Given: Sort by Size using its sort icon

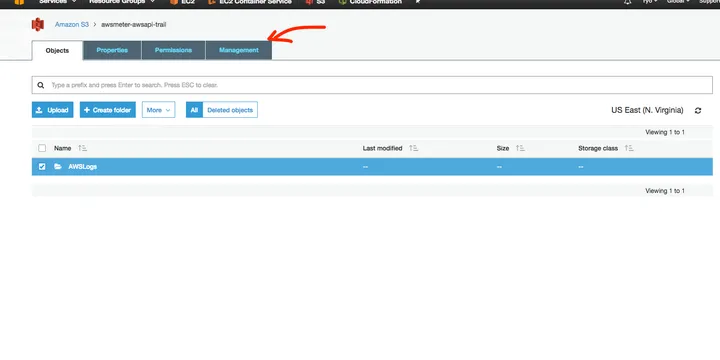Looking at the screenshot, I should 520,148.
